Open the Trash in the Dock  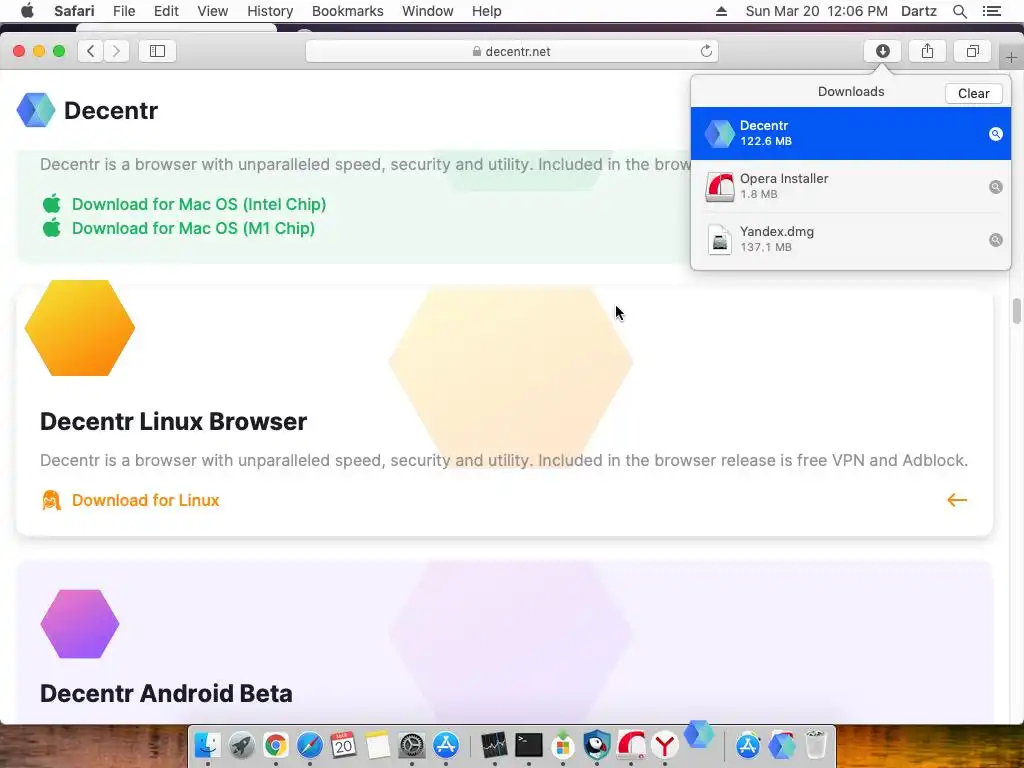tap(816, 745)
